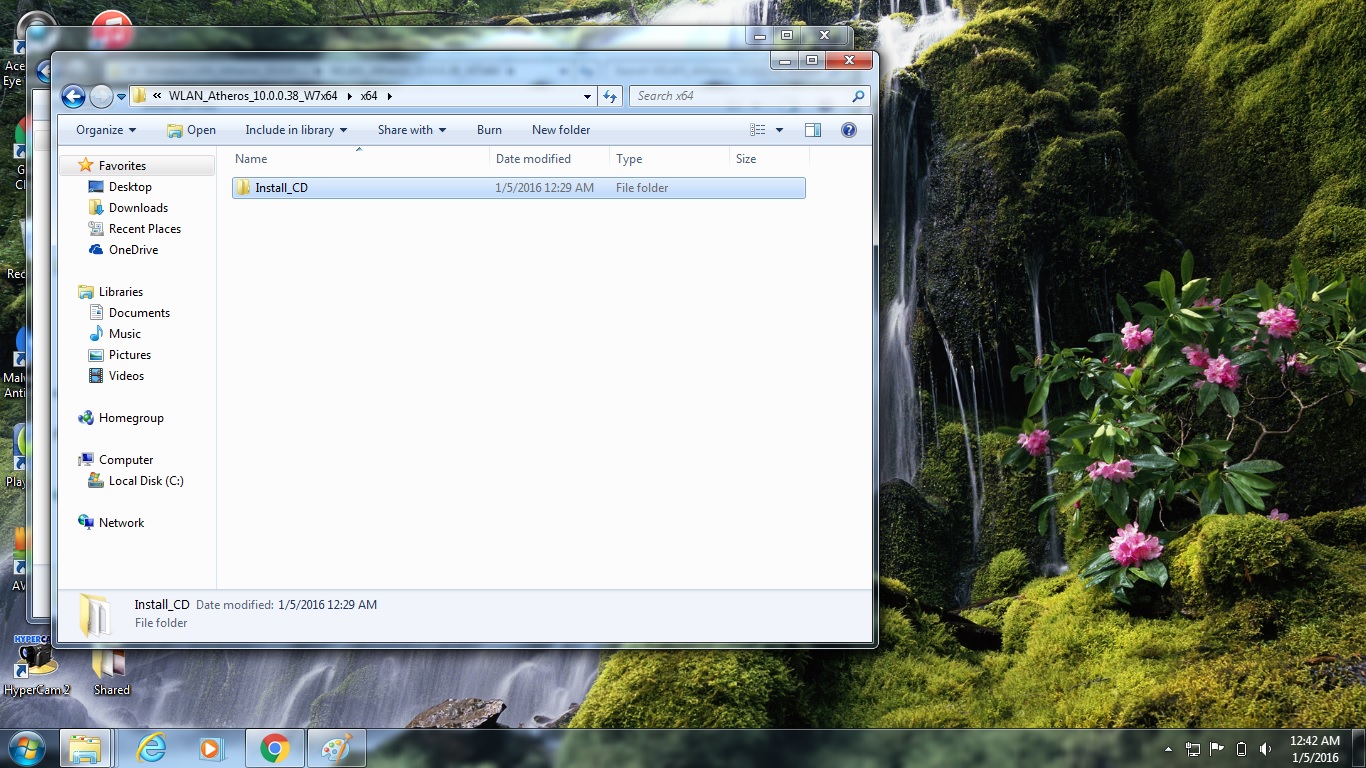Image resolution: width=1366 pixels, height=768 pixels.
Task: Select the x64 breadcrumb segment
Action: click(369, 96)
